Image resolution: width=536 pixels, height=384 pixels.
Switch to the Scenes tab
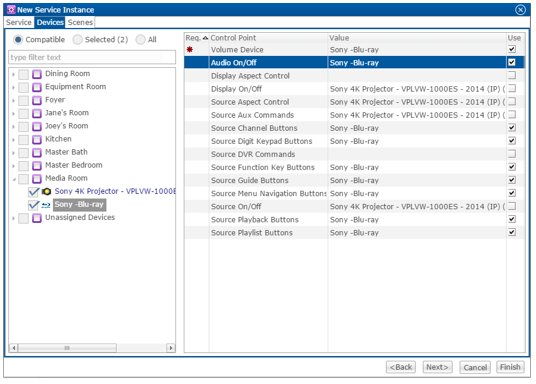pos(80,22)
